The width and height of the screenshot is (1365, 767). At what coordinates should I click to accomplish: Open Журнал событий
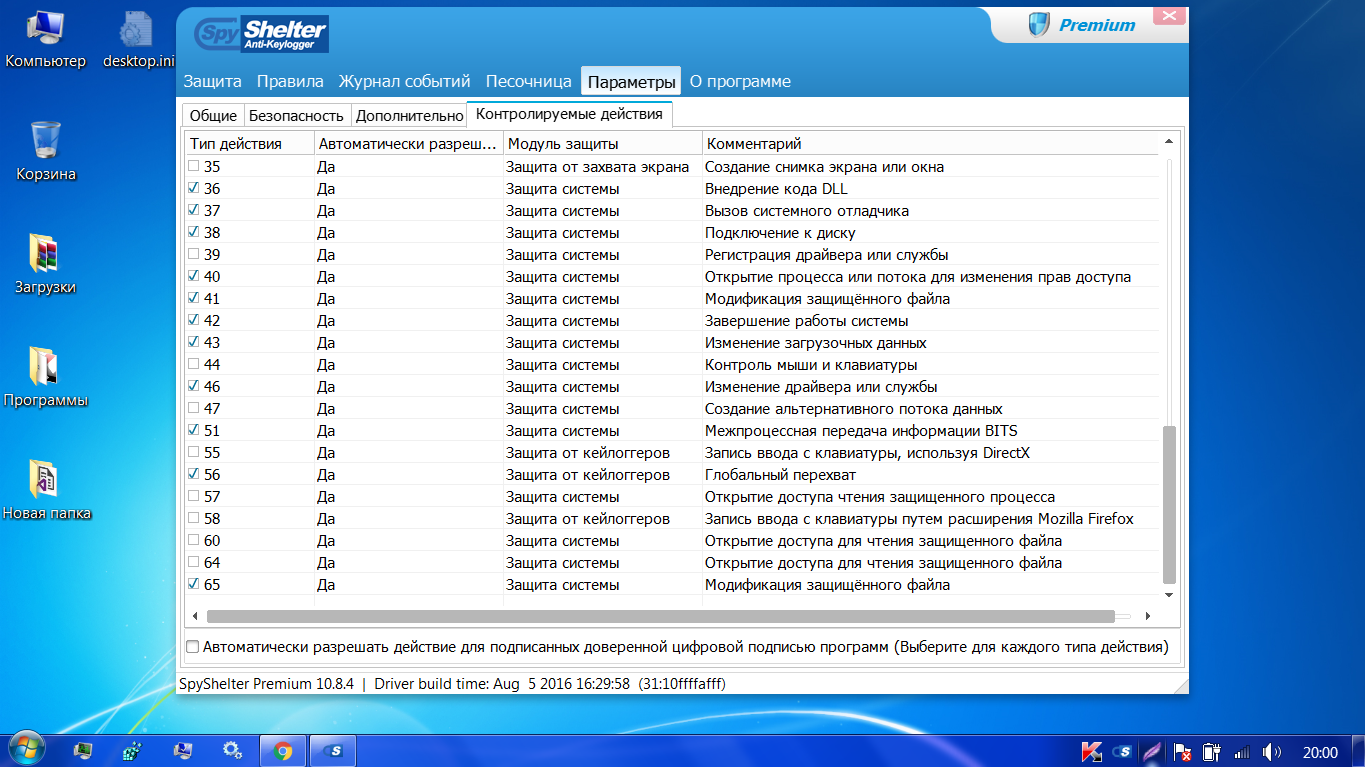(404, 81)
